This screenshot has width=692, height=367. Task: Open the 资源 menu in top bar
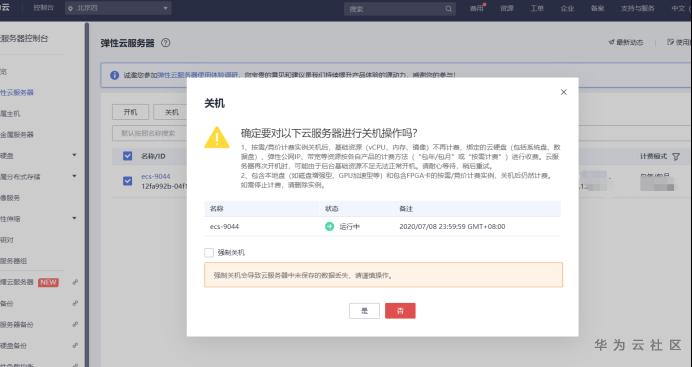pos(507,8)
